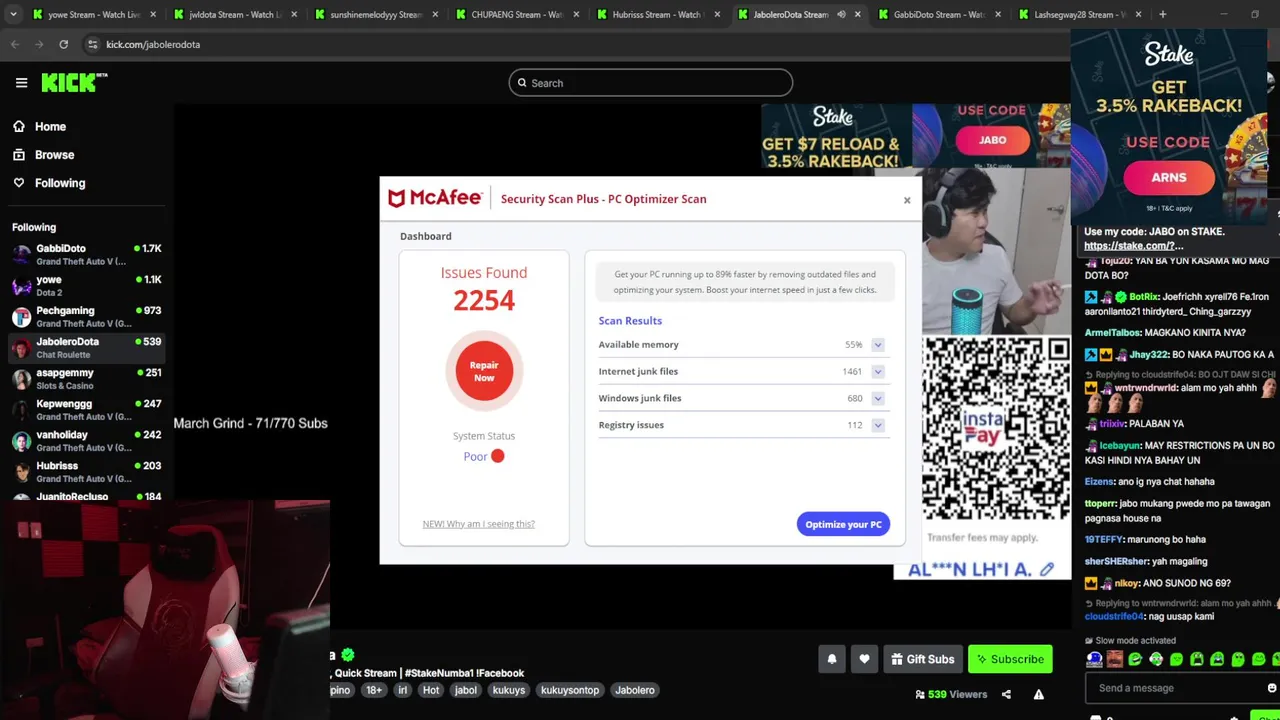Share the stream via share icon
The height and width of the screenshot is (720, 1280).
point(1006,695)
